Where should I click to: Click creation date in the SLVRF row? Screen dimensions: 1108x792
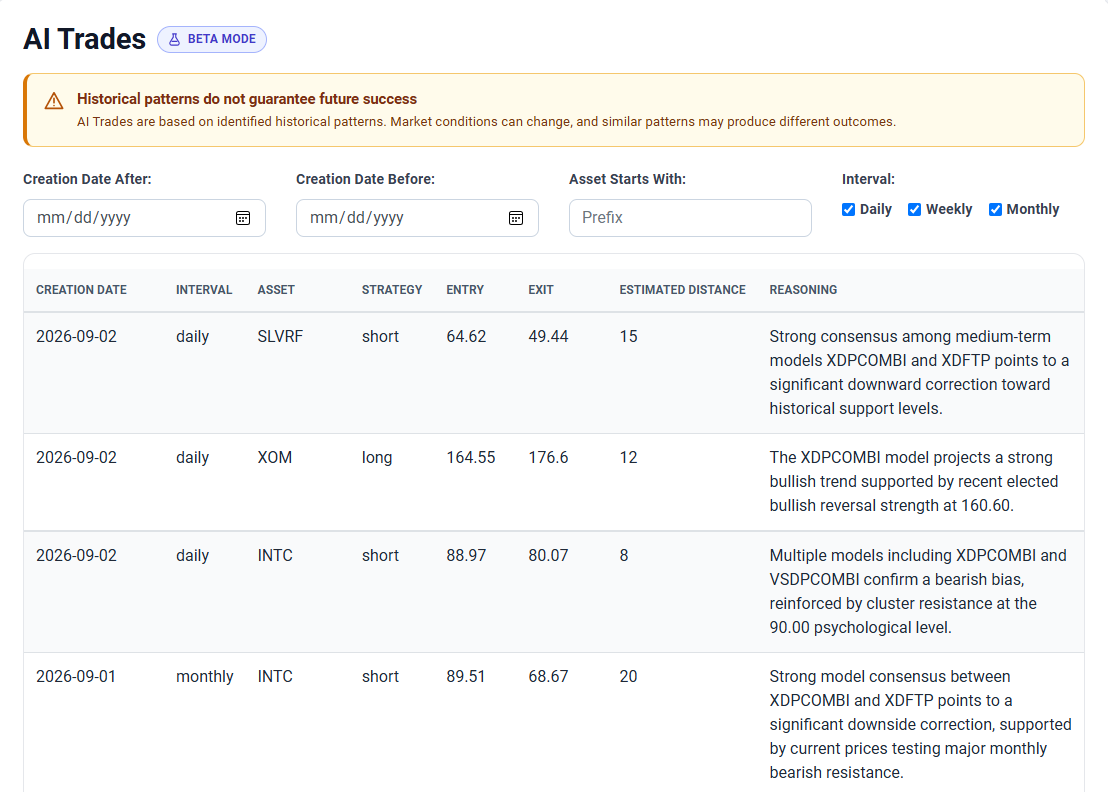tap(76, 337)
